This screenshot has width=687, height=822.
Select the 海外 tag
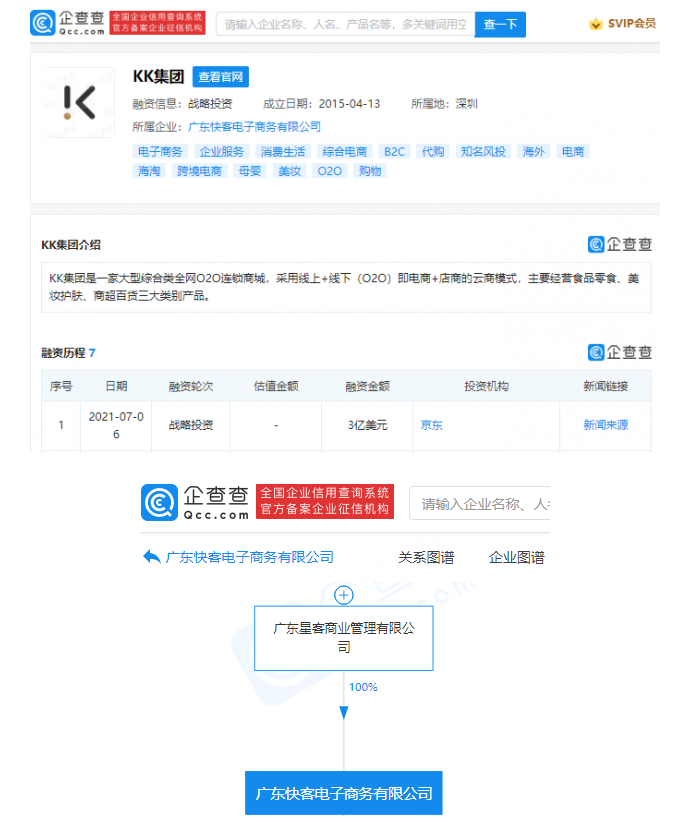(533, 152)
